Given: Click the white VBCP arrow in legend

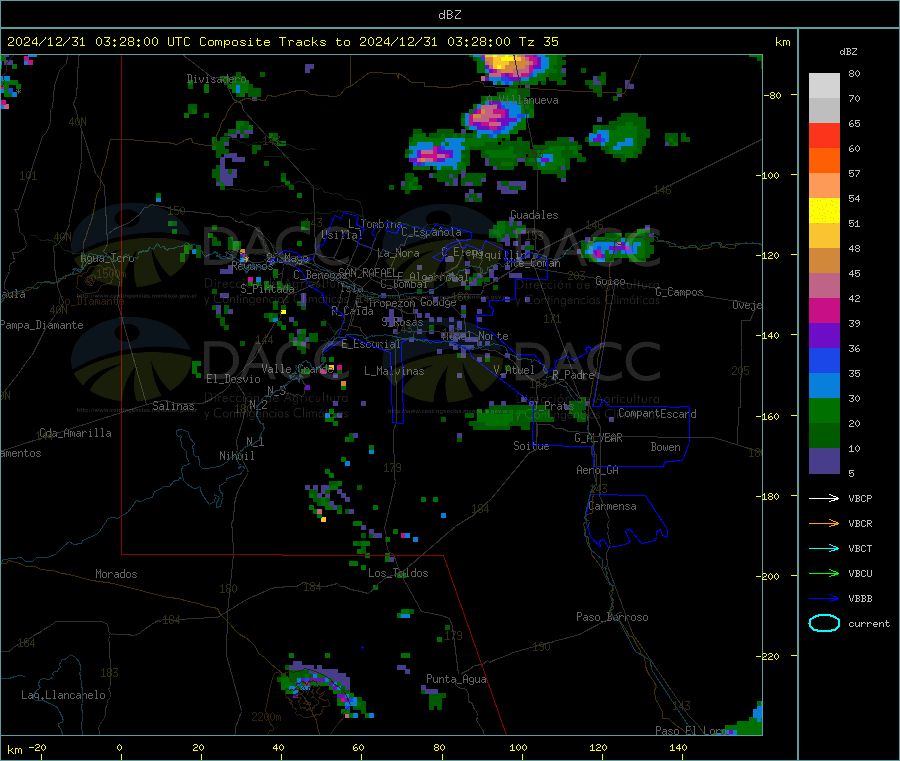Looking at the screenshot, I should tap(824, 498).
